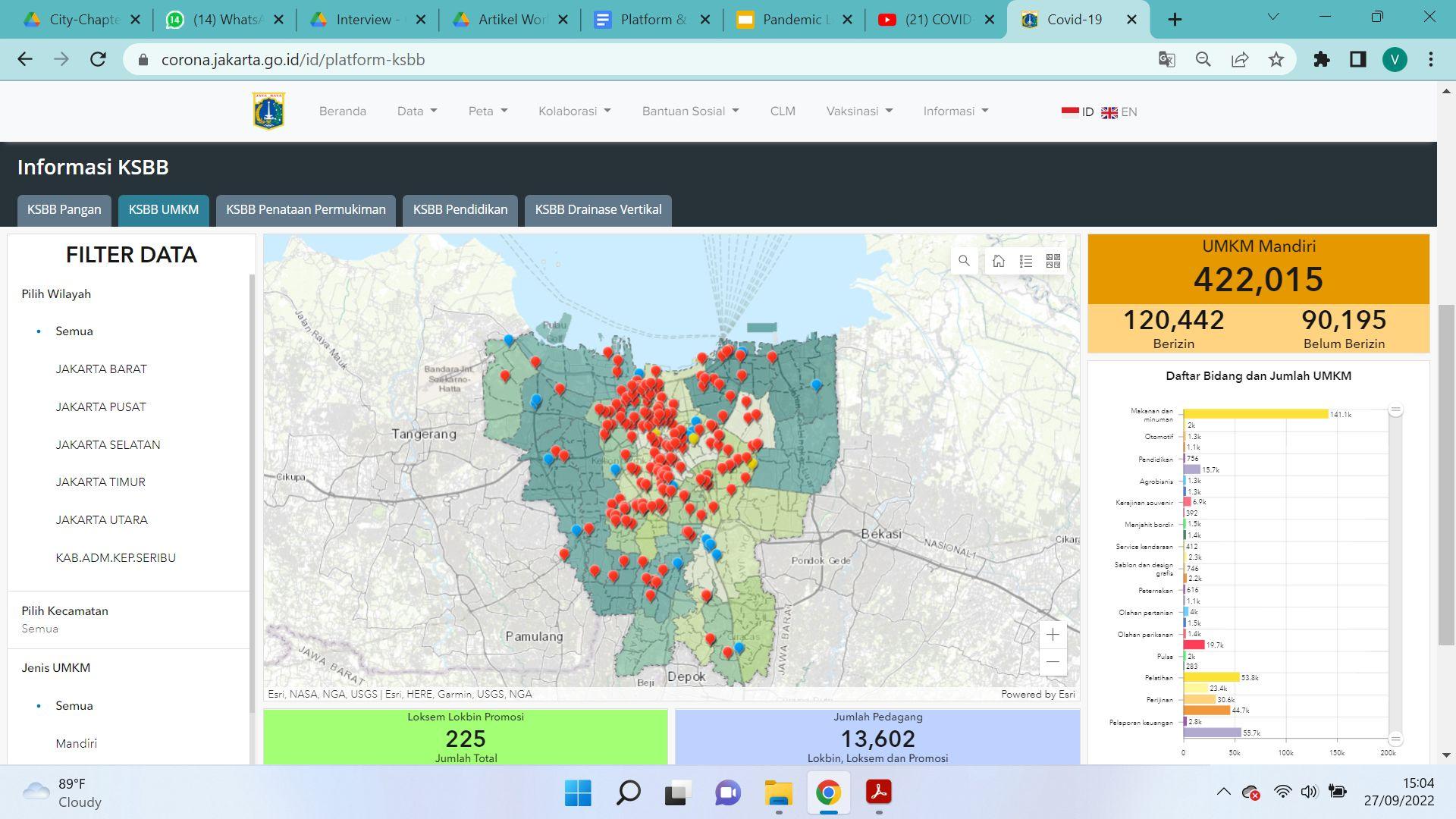
Task: Click the bookmark star icon
Action: click(1276, 60)
